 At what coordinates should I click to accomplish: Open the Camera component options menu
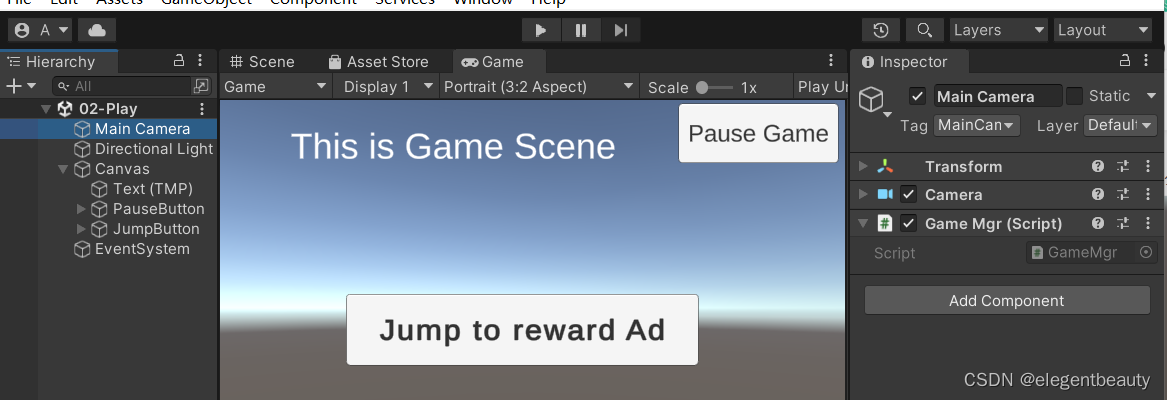point(1147,194)
